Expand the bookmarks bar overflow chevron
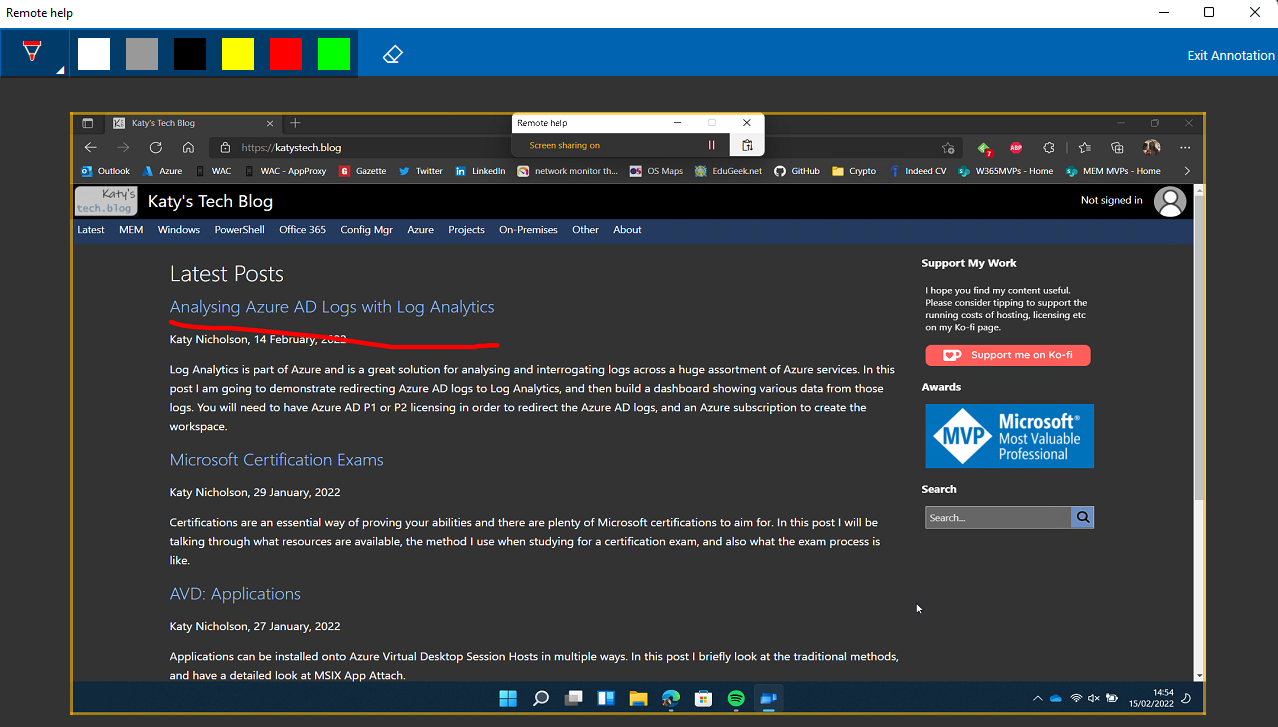Image resolution: width=1278 pixels, height=727 pixels. 1187,171
